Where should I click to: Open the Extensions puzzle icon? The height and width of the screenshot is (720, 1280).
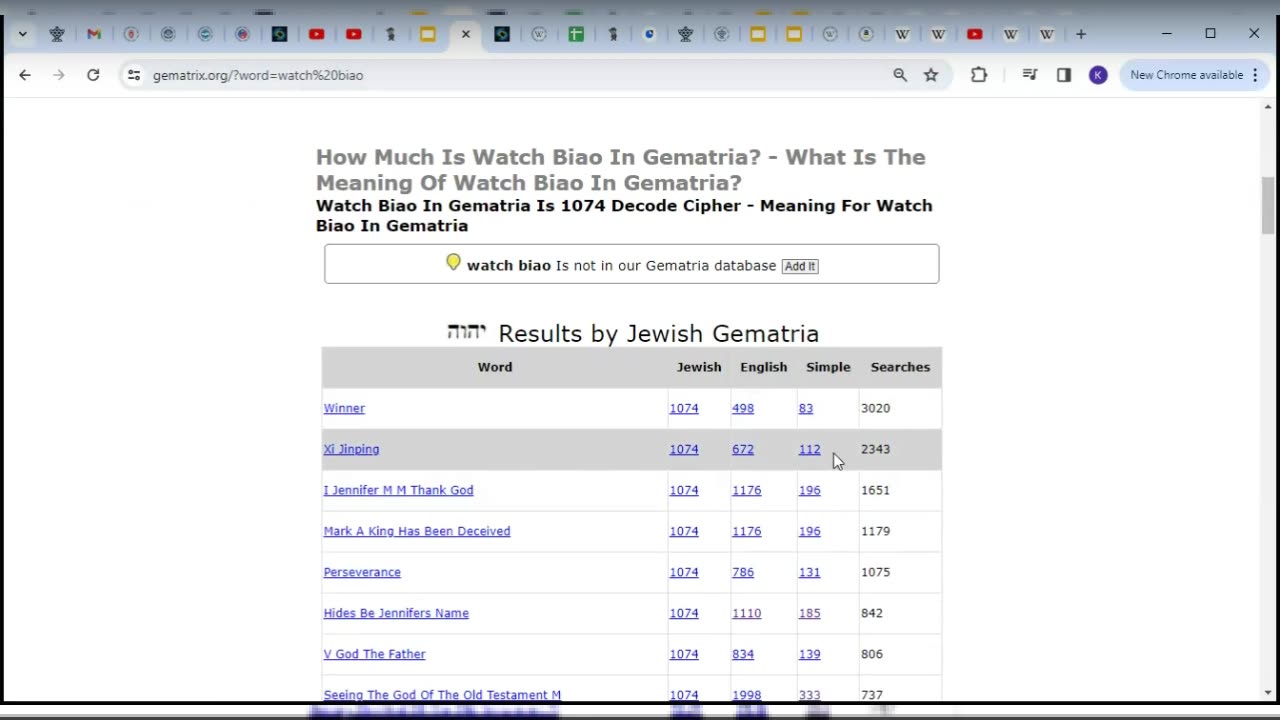[979, 75]
